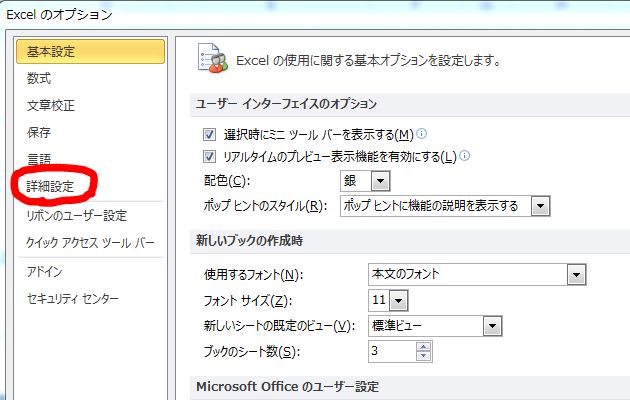Select クイック アクセス ツール バー category
This screenshot has width=630, height=400.
pyautogui.click(x=90, y=243)
